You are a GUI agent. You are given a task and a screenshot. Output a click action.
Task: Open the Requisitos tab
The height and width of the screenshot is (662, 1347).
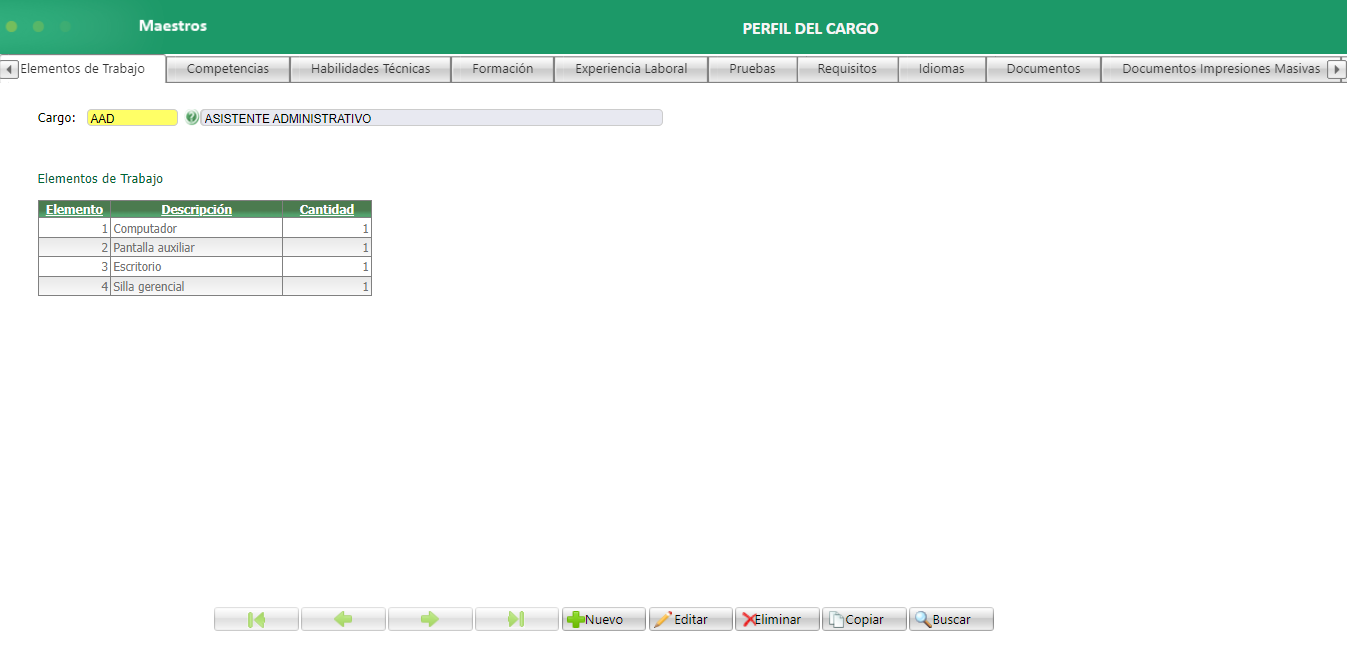847,69
